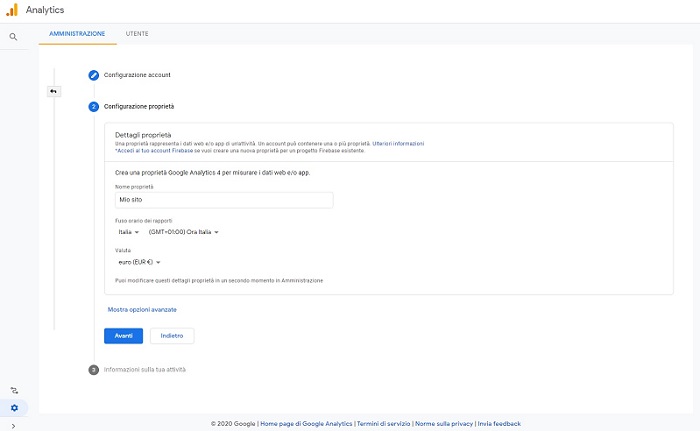Open Termini di servizio footer link
Image resolution: width=700 pixels, height=431 pixels.
[383, 423]
